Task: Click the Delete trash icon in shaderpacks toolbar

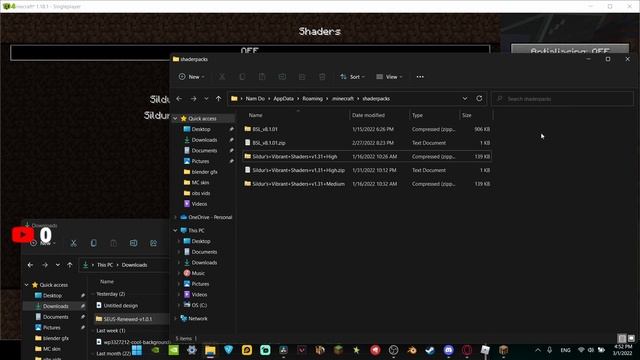Action: coord(322,77)
